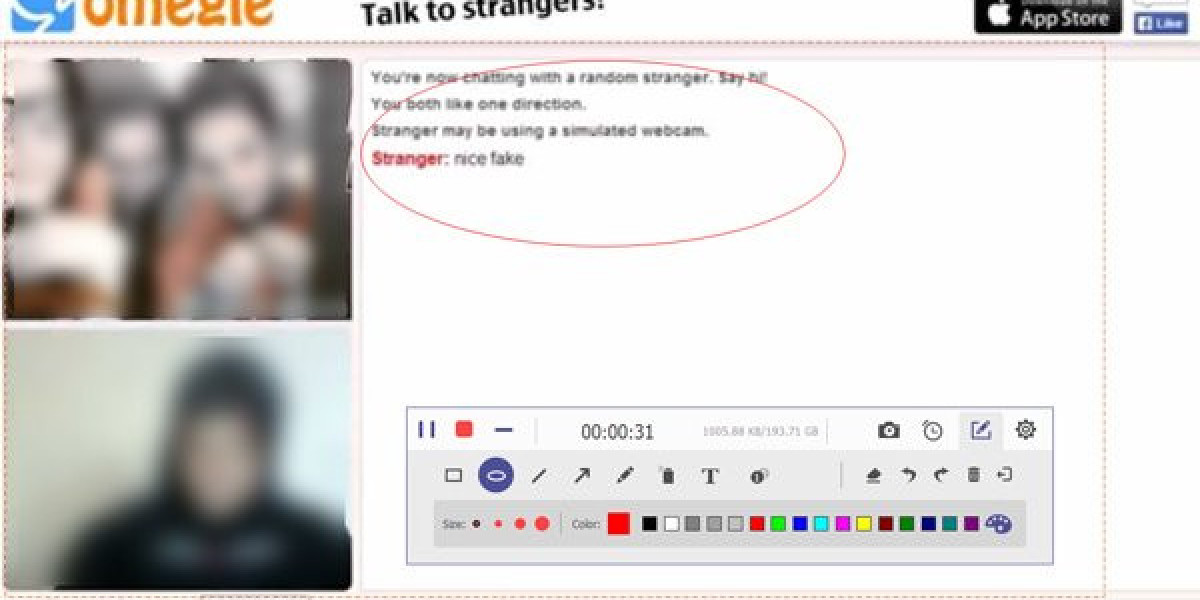Pick the black color swatch
The image size is (1200, 600).
coord(650,523)
